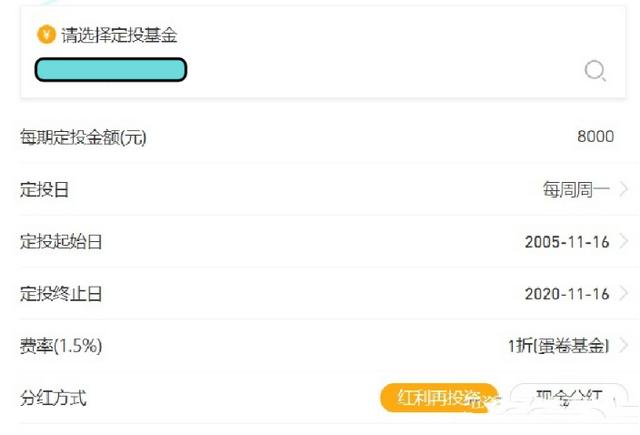Open the 定投终止日 chevron arrow

point(623,293)
